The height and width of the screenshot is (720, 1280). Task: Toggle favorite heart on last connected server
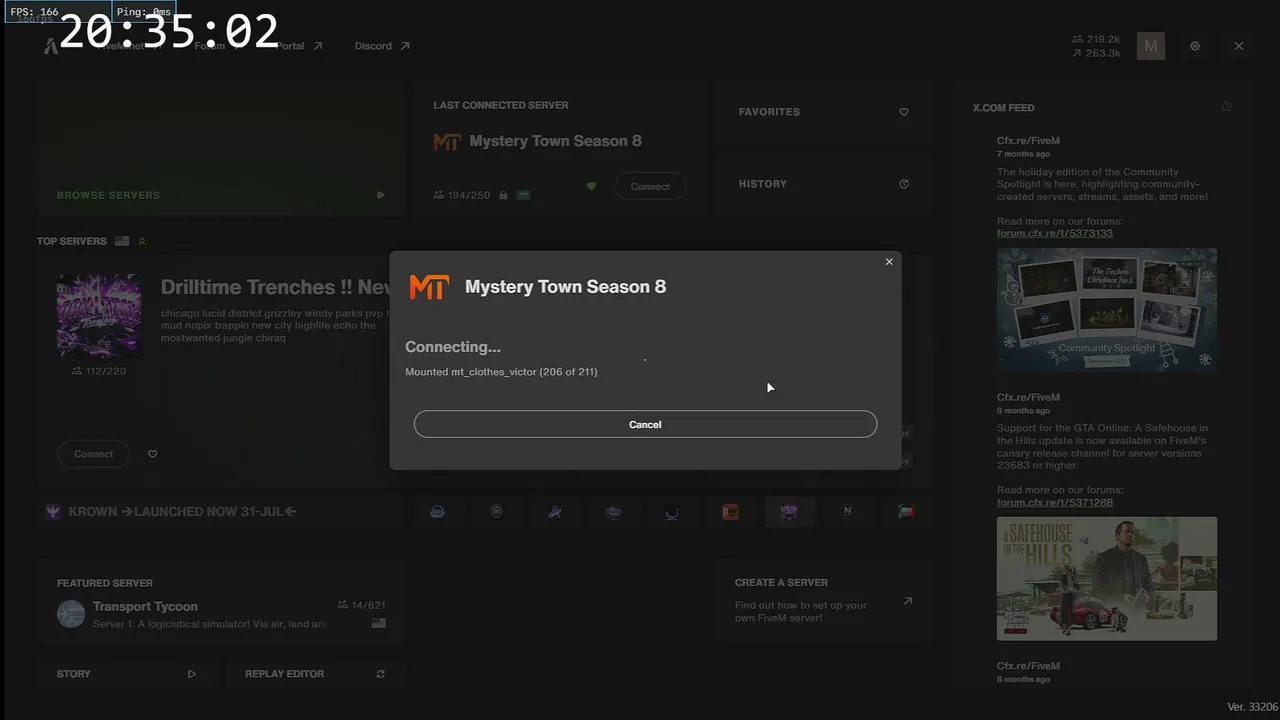tap(591, 186)
